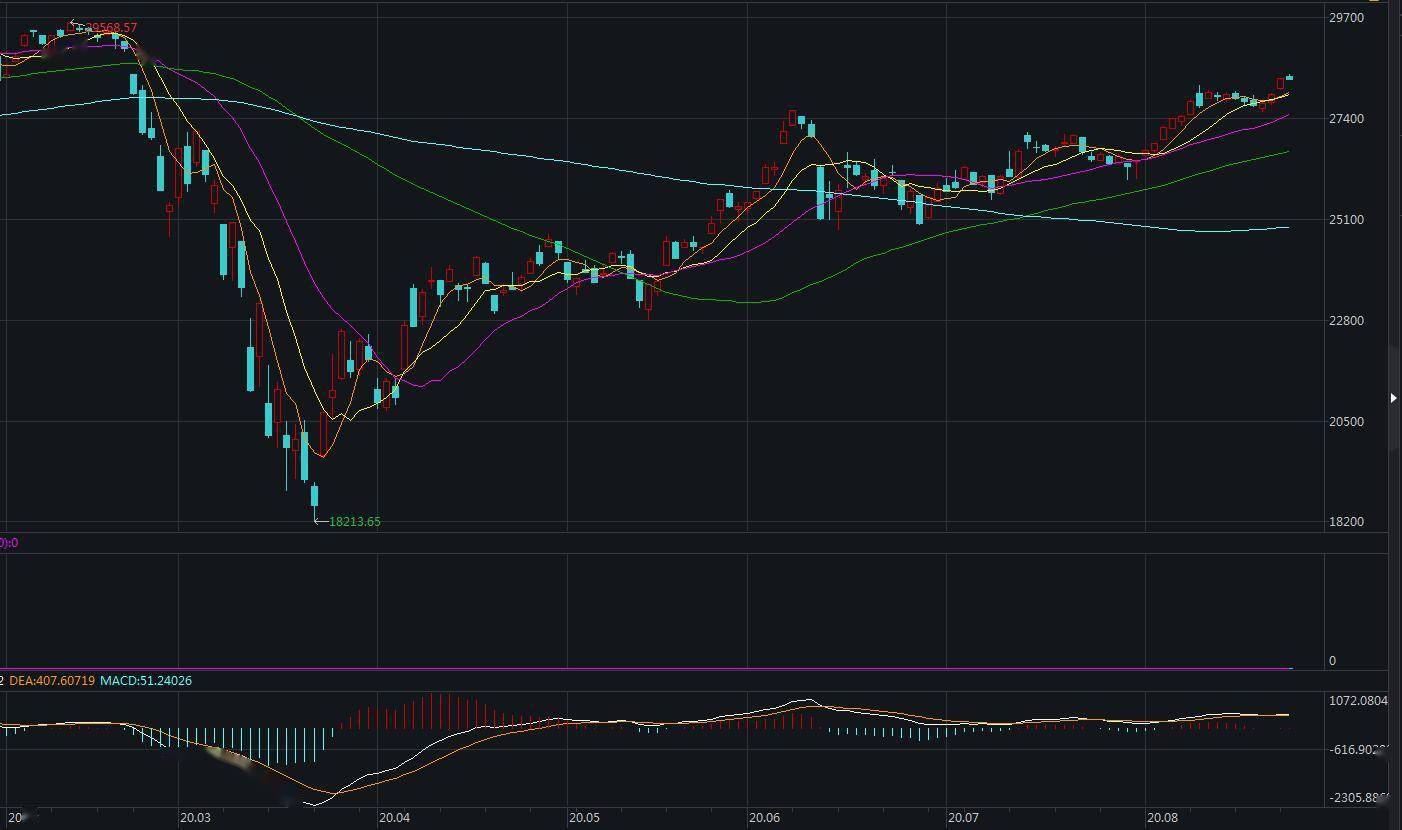Select the MACD:51.24026 indicator label

click(146, 680)
